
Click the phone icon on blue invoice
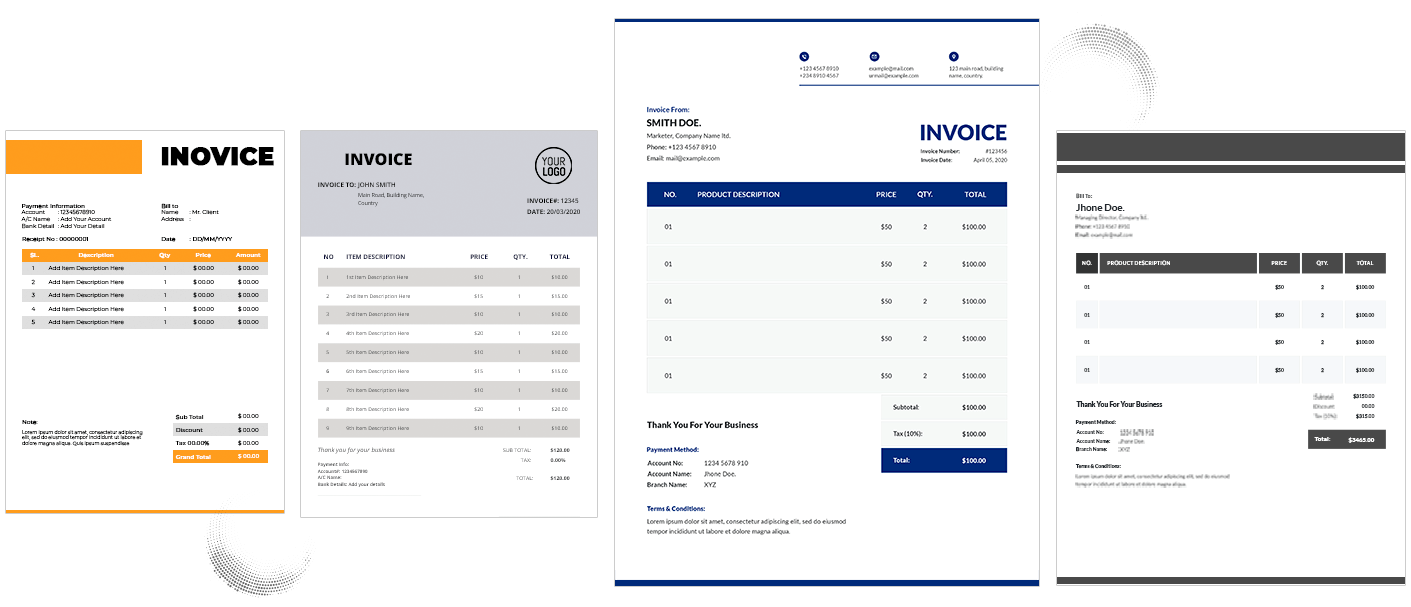click(x=804, y=56)
